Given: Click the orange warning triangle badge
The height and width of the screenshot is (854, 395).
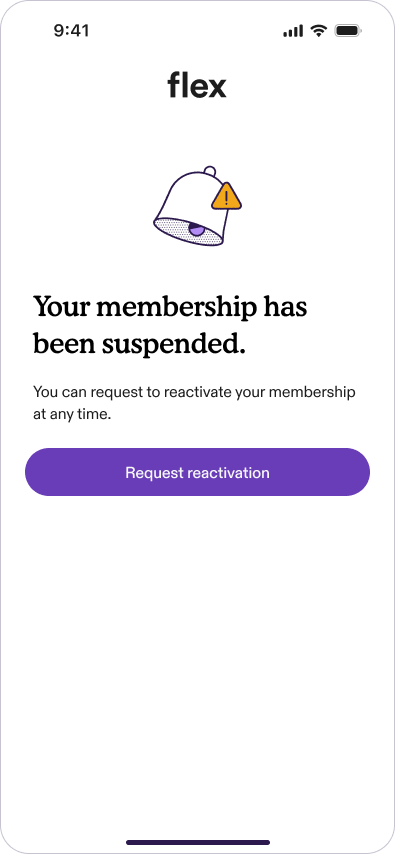Looking at the screenshot, I should [226, 197].
